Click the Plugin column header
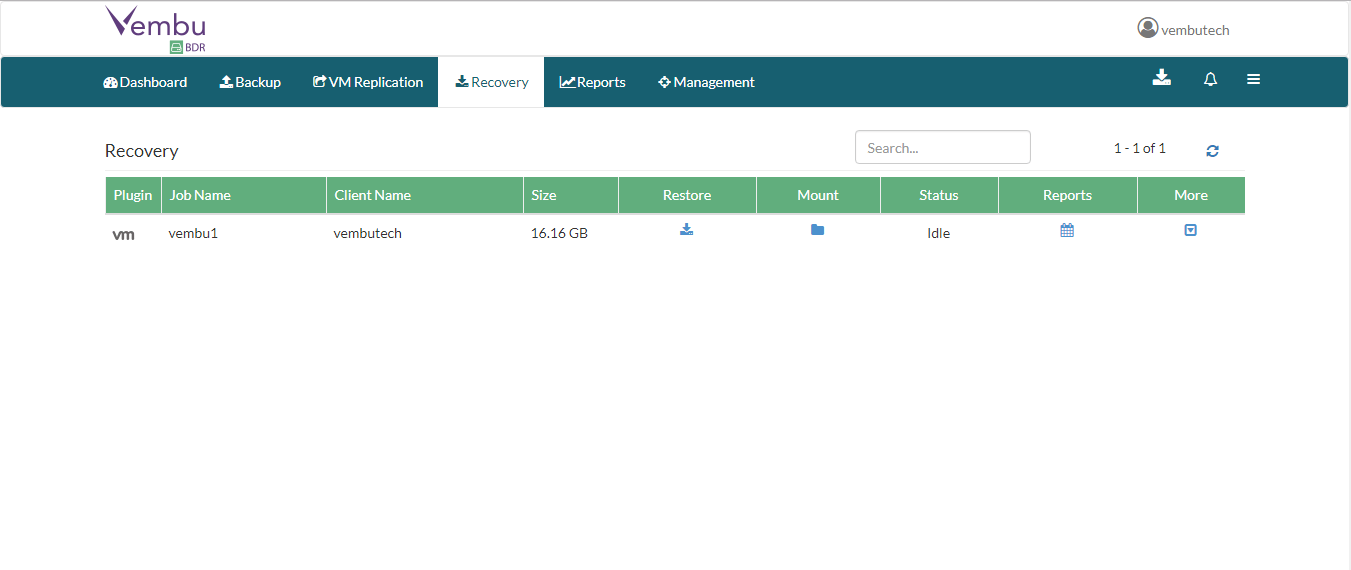The height and width of the screenshot is (570, 1351). [x=133, y=195]
